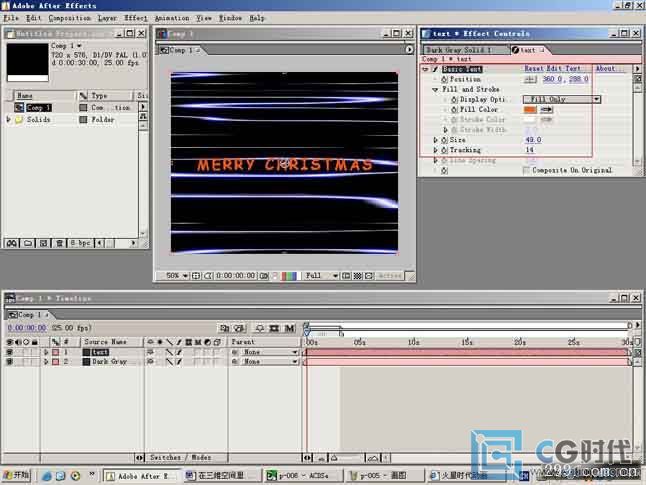Click Enable Motion Blur M button in timeline
Image resolution: width=646 pixels, height=485 pixels.
(x=290, y=328)
